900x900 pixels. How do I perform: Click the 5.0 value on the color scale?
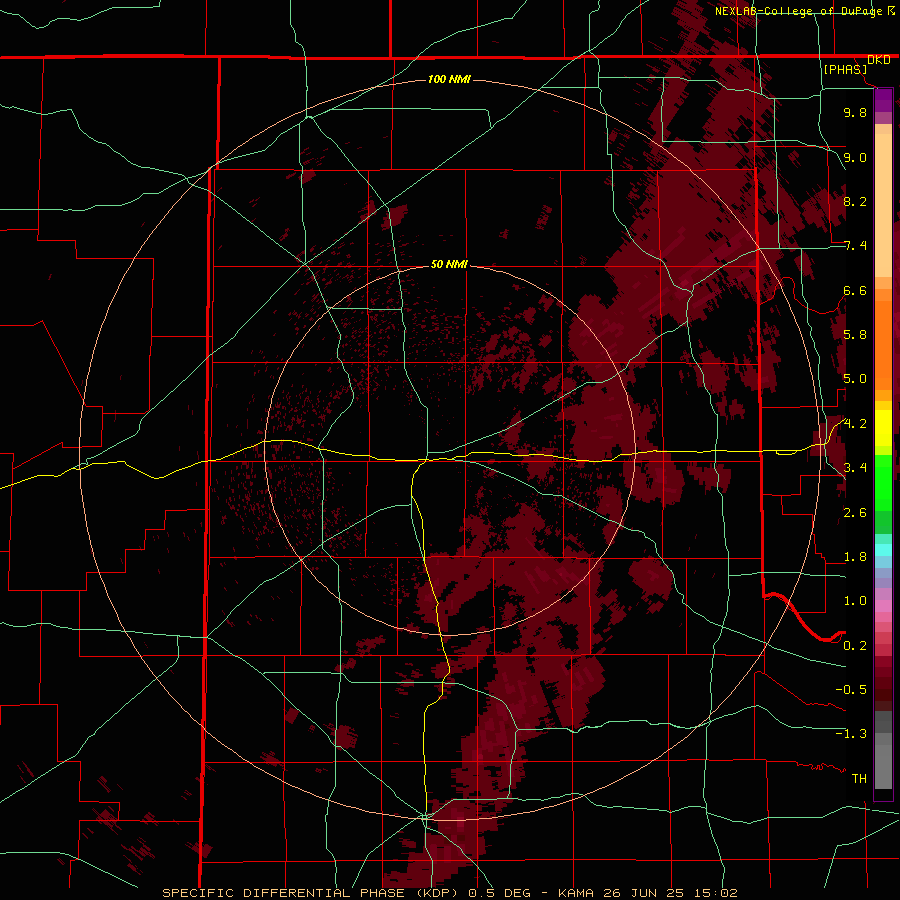[x=855, y=379]
